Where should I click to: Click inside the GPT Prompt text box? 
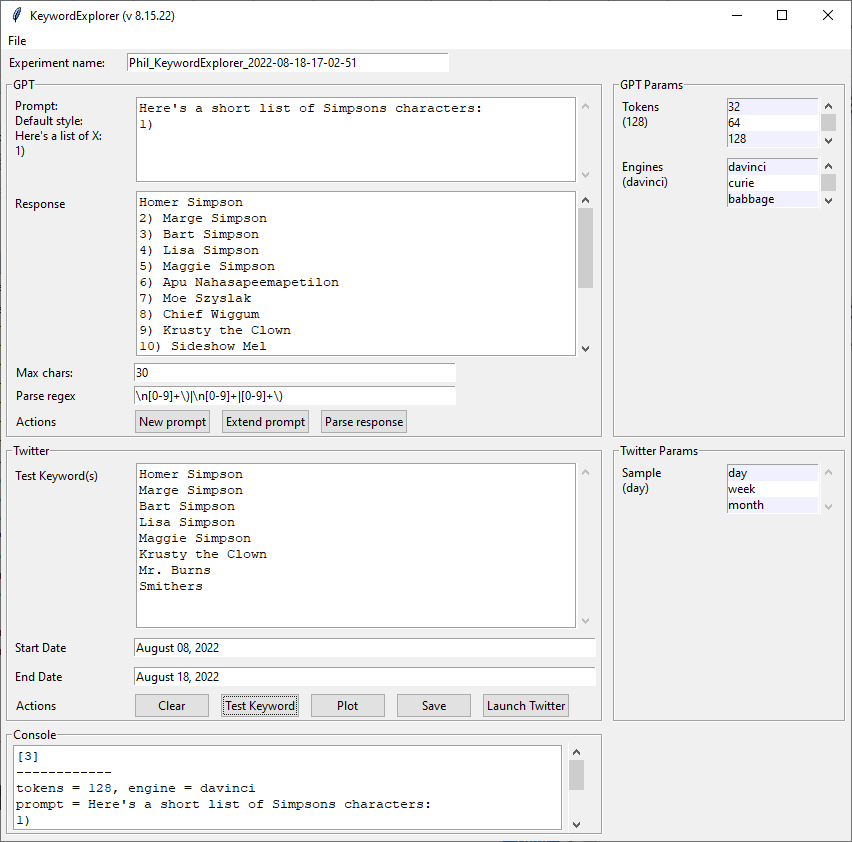[356, 140]
